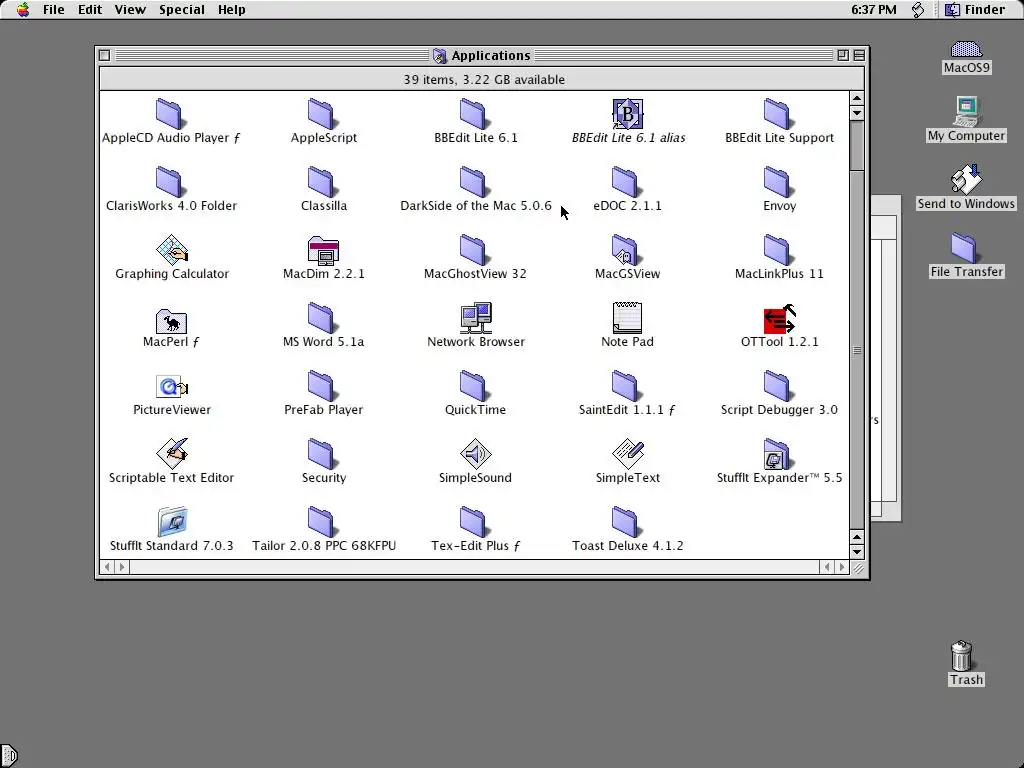
Task: Select the Security folder icon
Action: [x=321, y=453]
